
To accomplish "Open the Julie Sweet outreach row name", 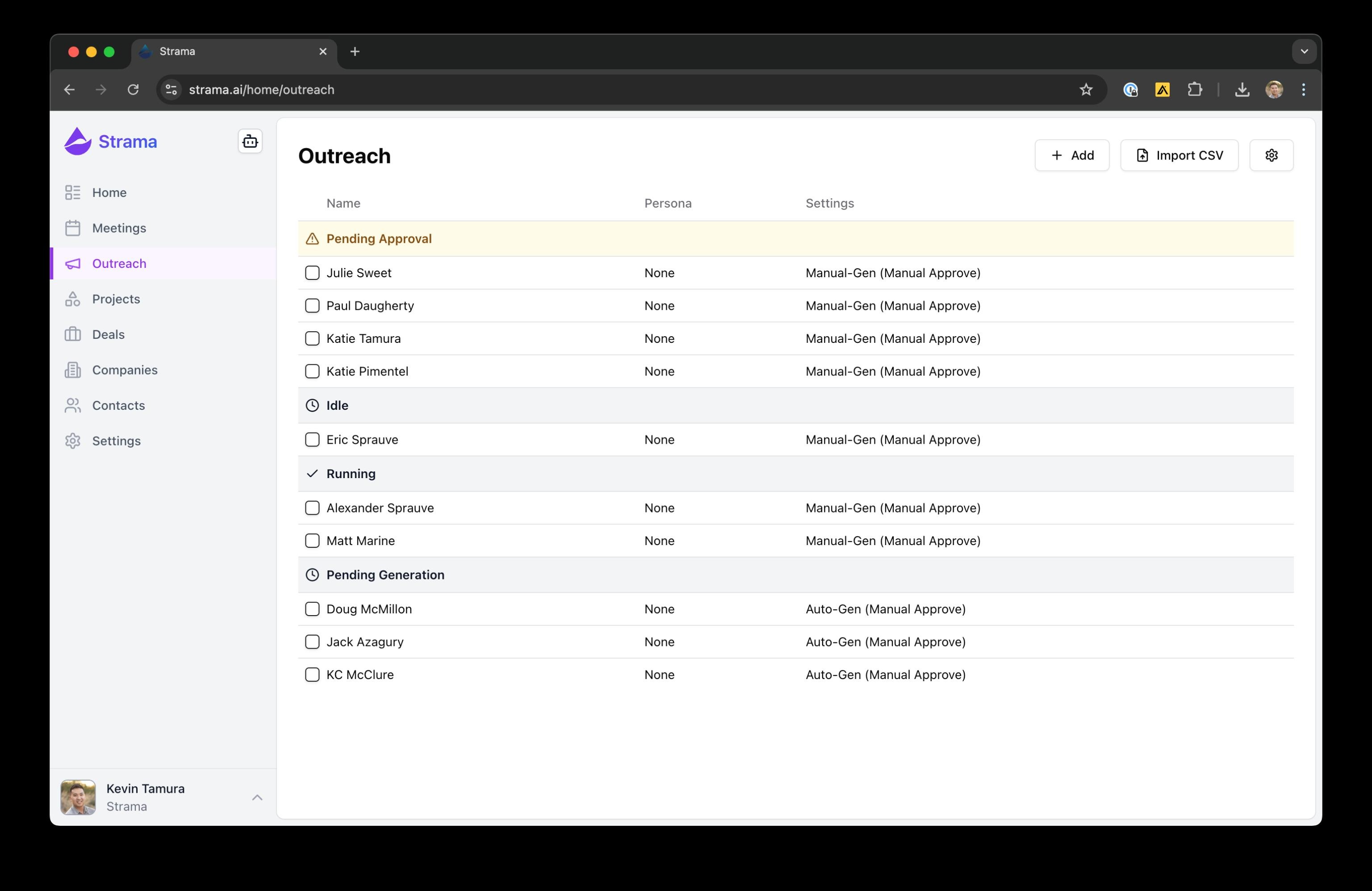I will (359, 273).
